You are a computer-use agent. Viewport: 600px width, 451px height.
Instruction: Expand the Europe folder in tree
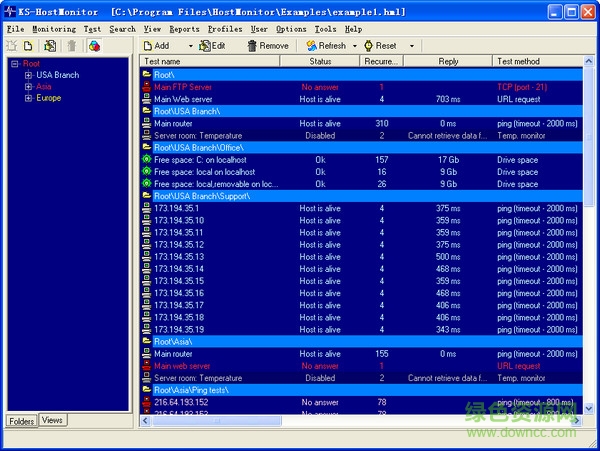coord(28,98)
